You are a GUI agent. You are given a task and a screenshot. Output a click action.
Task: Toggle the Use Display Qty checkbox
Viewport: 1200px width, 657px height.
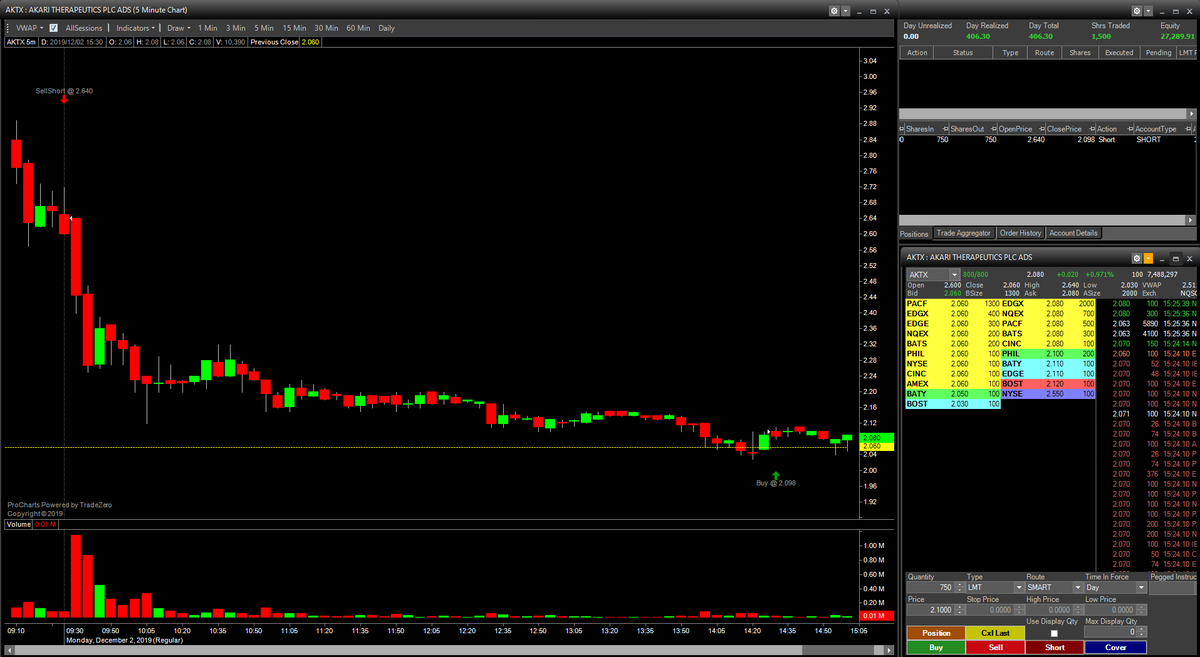[x=1054, y=634]
